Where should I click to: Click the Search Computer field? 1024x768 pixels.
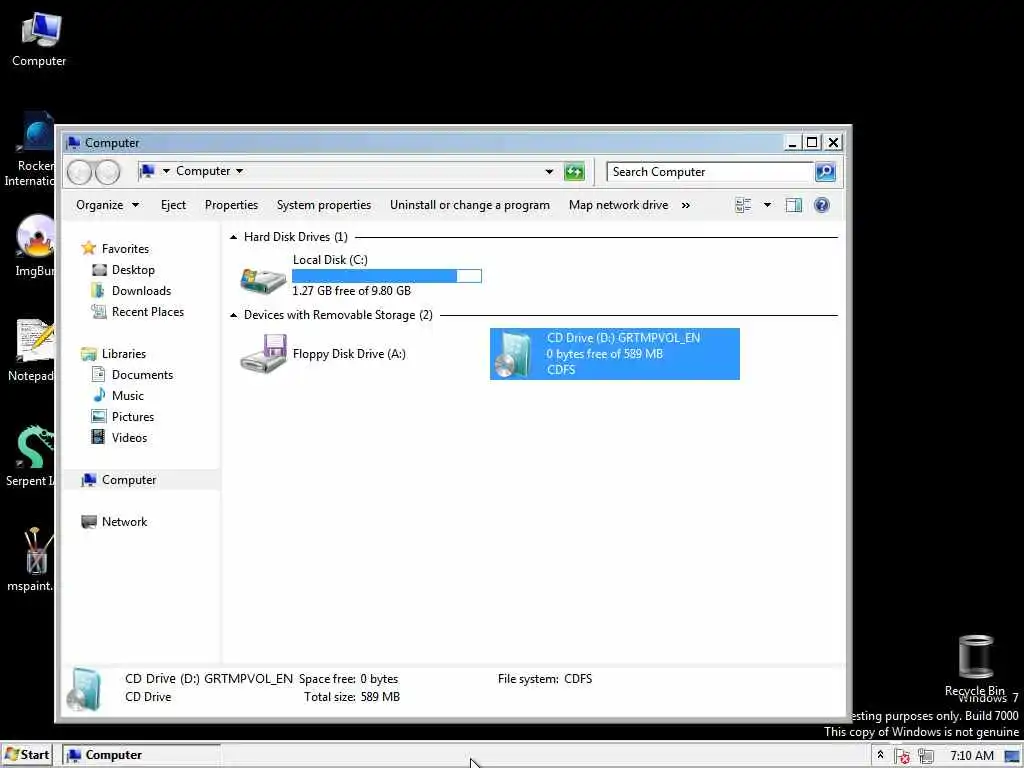coord(709,172)
